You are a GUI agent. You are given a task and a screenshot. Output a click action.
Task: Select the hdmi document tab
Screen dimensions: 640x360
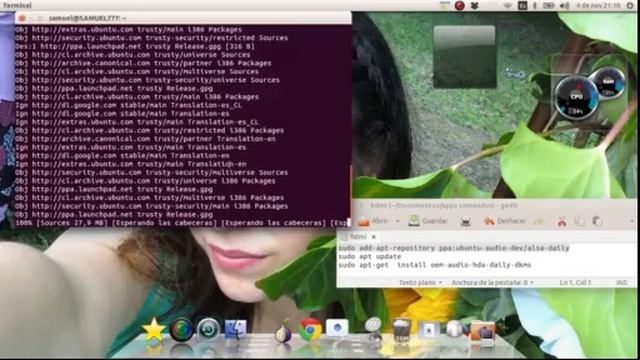(358, 237)
